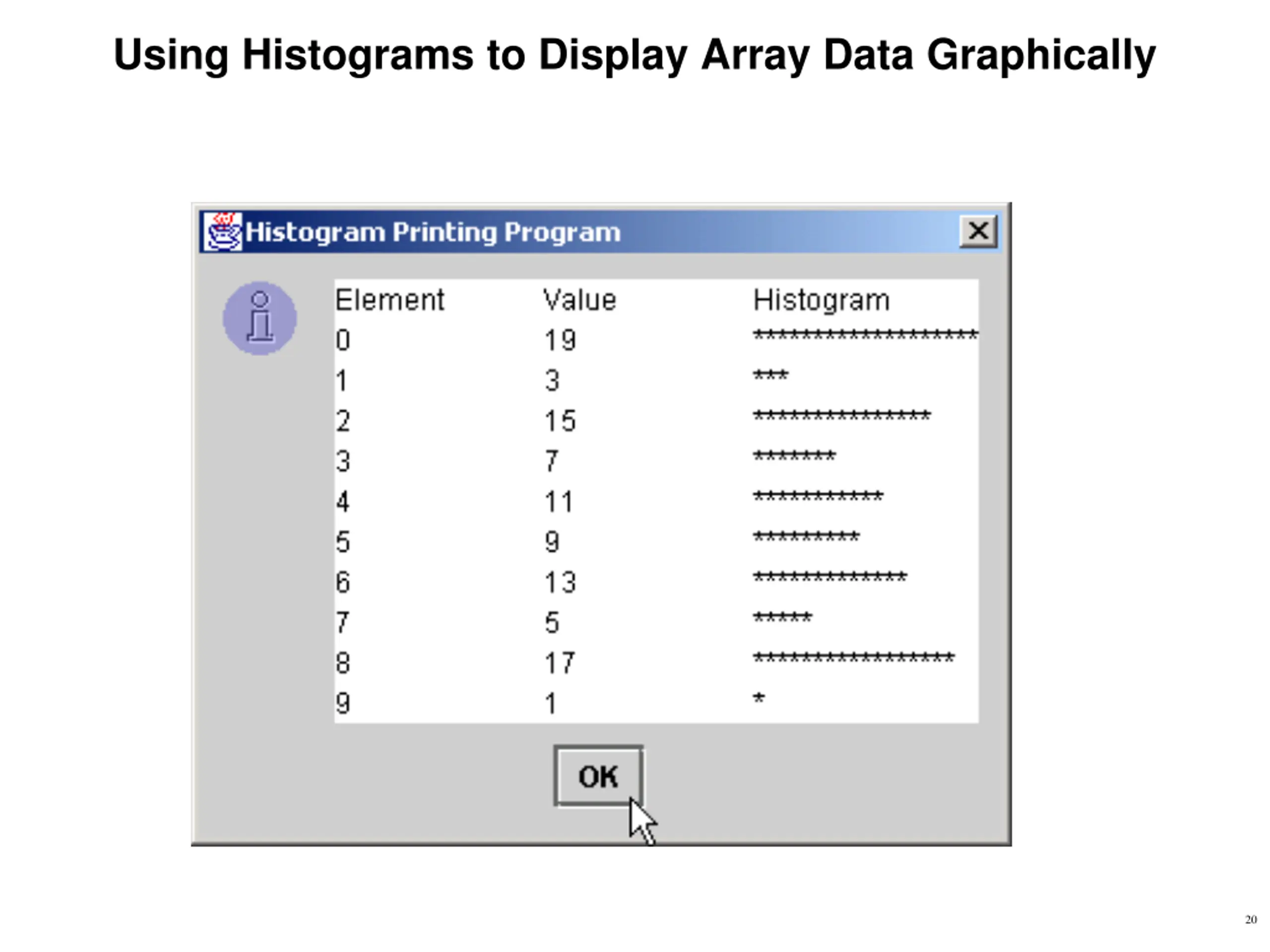Viewport: 1270px width, 952px height.
Task: Click the histogram bar for value 11
Action: pos(818,496)
